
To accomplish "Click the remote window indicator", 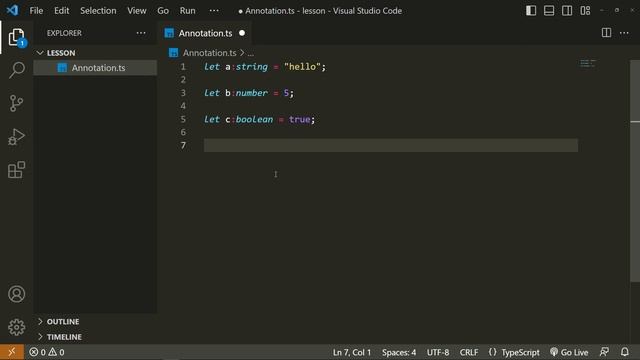I will point(12,352).
